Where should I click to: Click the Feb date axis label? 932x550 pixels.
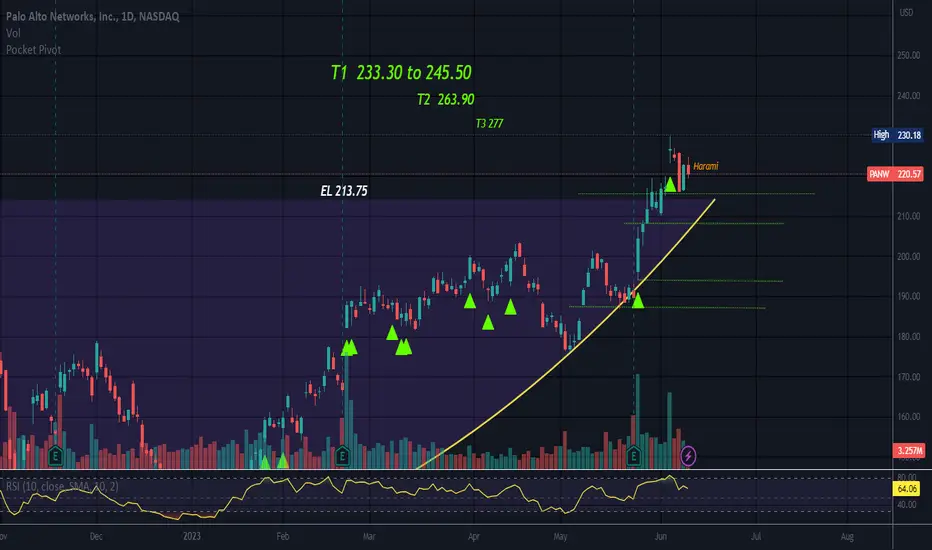pos(282,536)
